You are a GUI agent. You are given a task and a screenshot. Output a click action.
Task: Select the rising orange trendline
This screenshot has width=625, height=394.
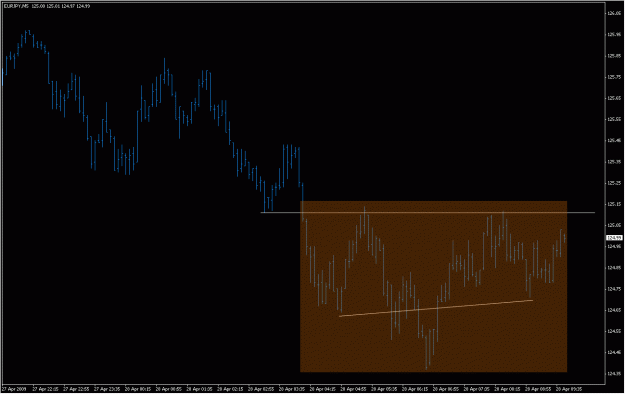436,308
